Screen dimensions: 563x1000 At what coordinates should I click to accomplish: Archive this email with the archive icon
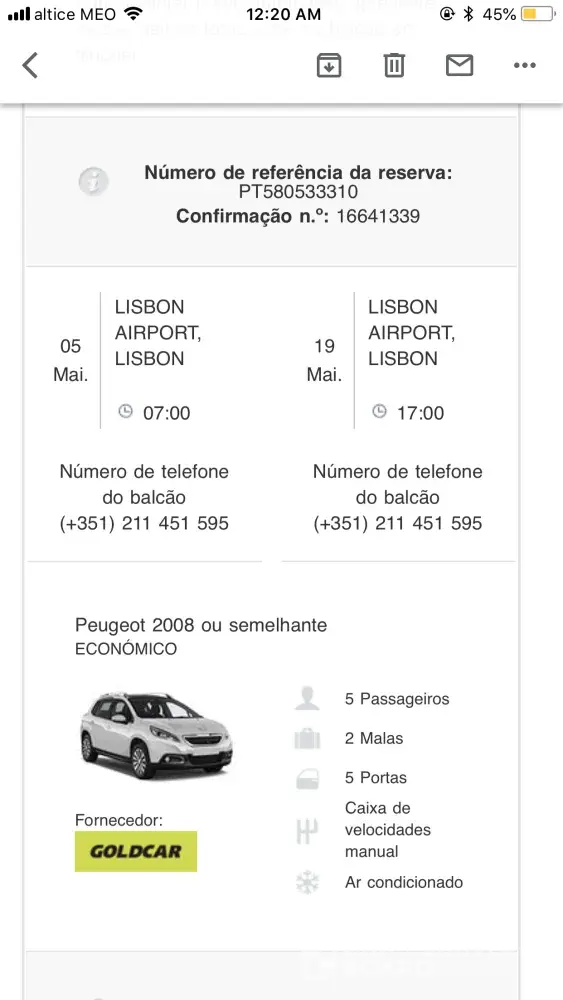(329, 65)
